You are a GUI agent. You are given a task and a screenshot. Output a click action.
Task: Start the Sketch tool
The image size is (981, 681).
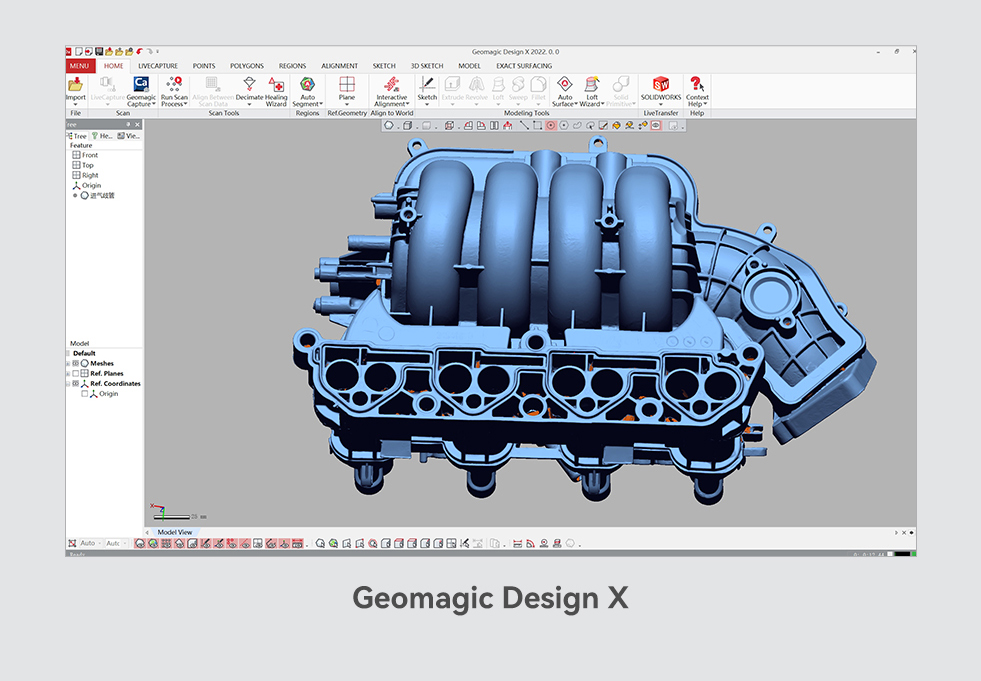pos(427,84)
